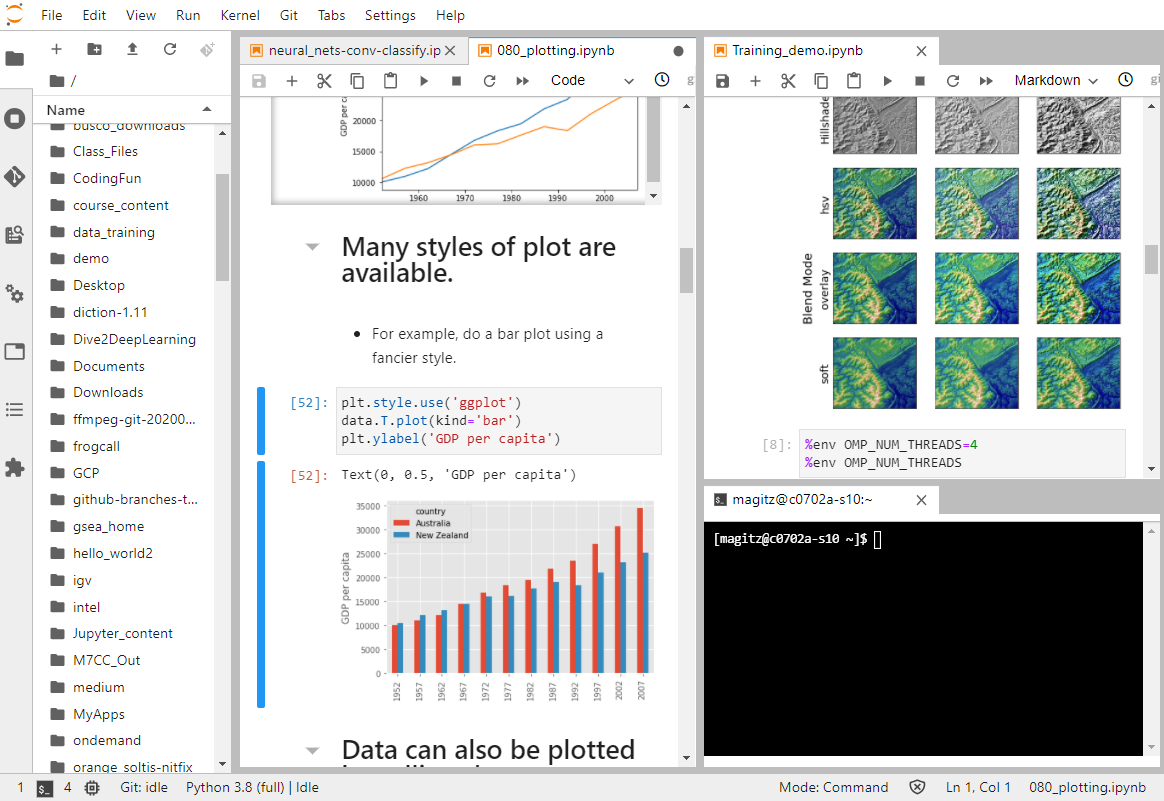Open the Downloads folder in file browser

click(x=108, y=392)
